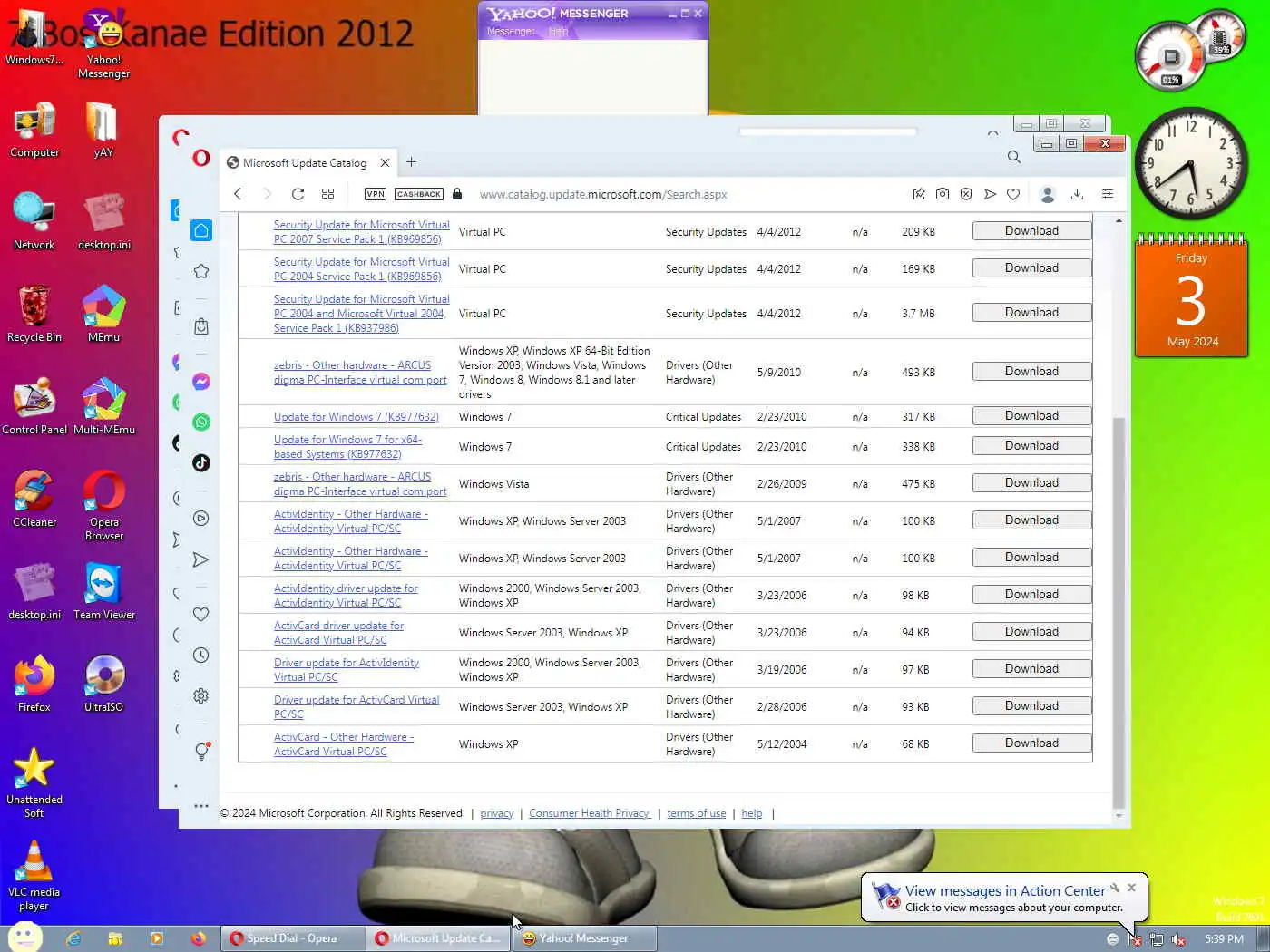This screenshot has height=952, width=1270.
Task: Open Messenger menu in Yahoo! Messenger window
Action: point(511,31)
